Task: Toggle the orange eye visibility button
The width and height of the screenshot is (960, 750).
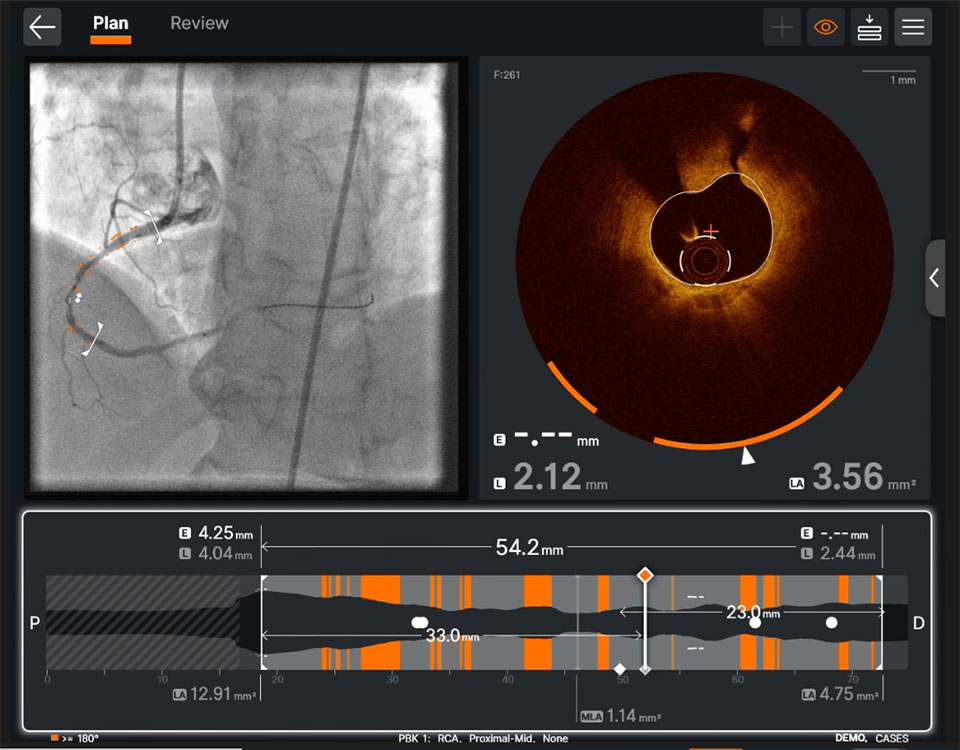Action: click(825, 27)
